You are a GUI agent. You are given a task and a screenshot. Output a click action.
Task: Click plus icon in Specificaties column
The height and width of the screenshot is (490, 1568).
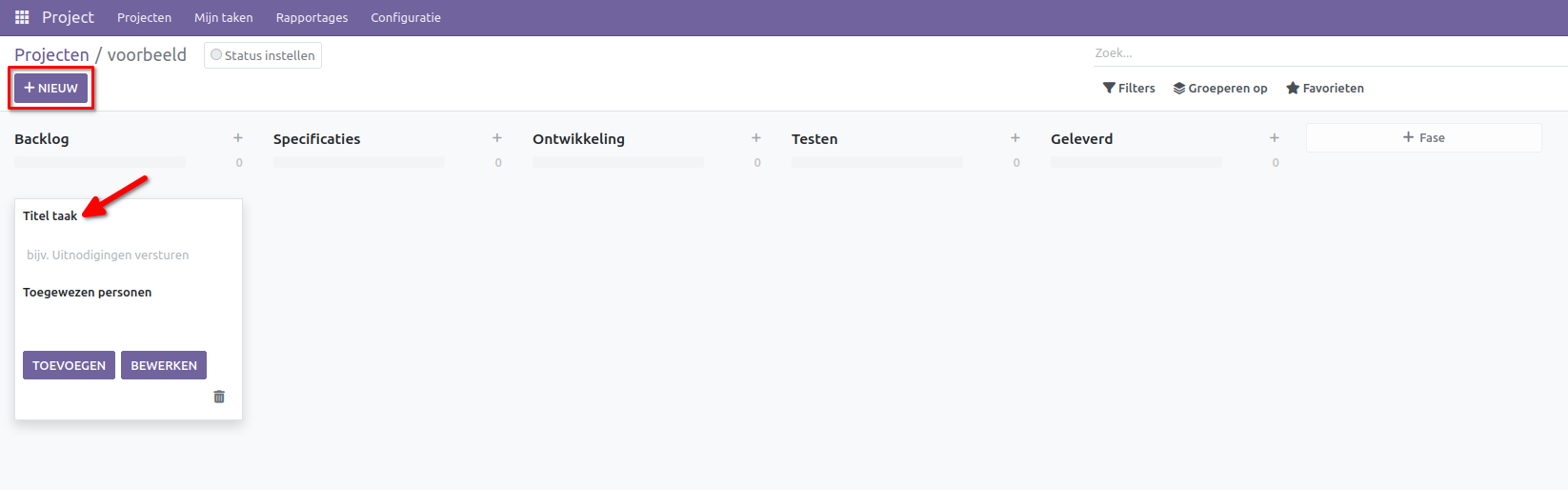tap(497, 138)
